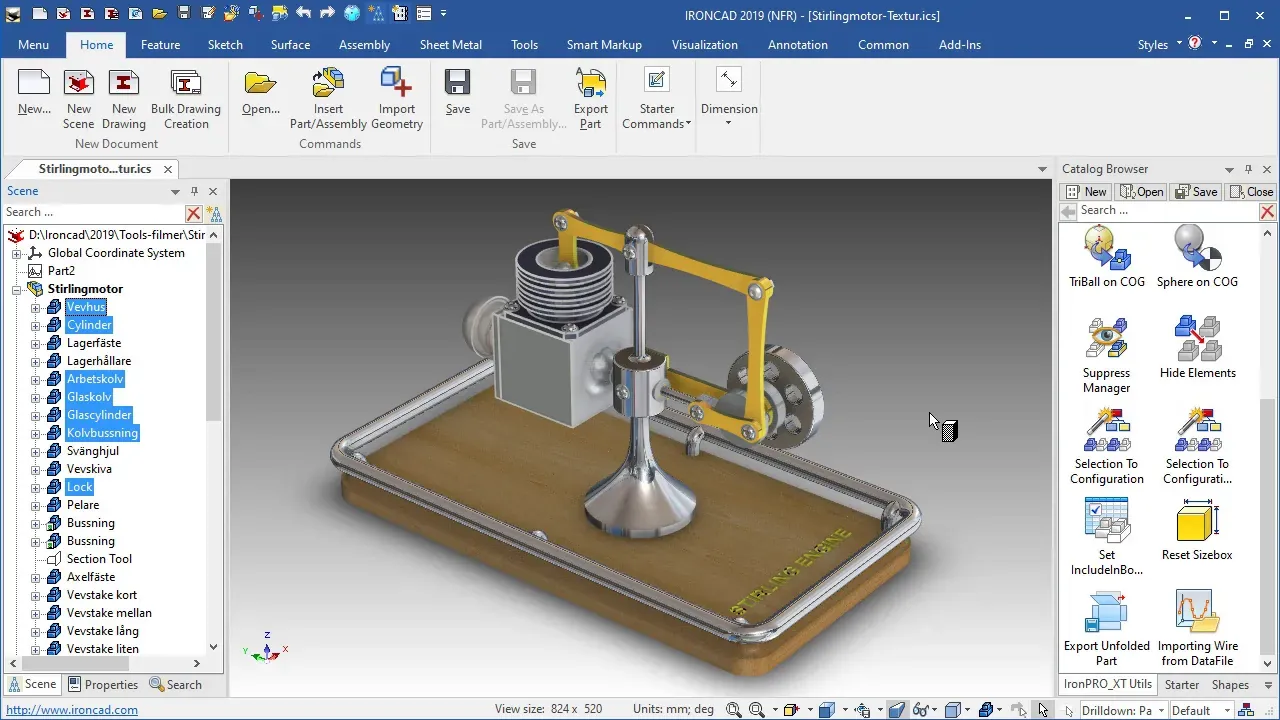Click the Scene search input field
Viewport: 1280px width, 720px height.
pyautogui.click(x=94, y=212)
